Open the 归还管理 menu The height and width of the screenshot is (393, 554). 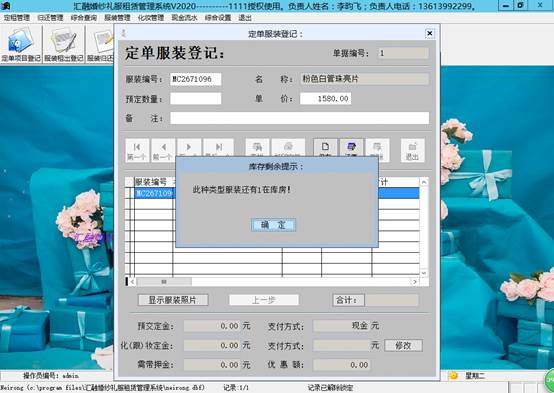click(50, 18)
